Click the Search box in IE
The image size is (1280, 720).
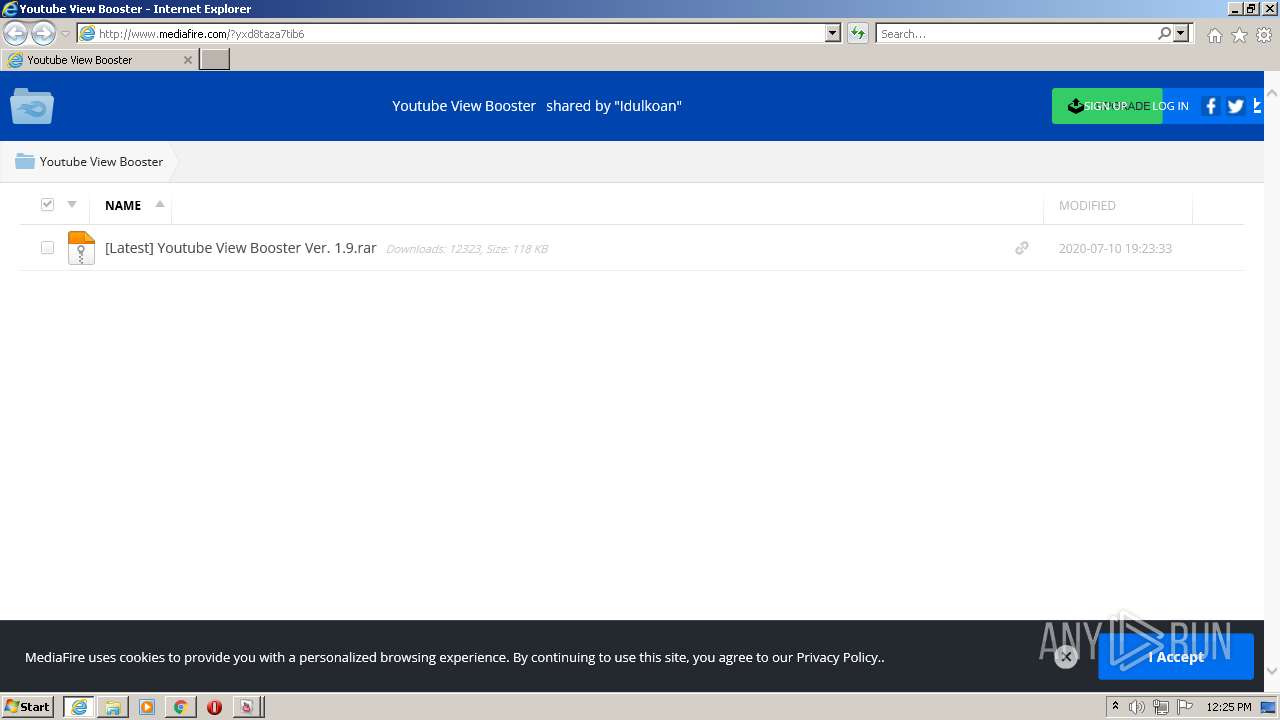1016,33
